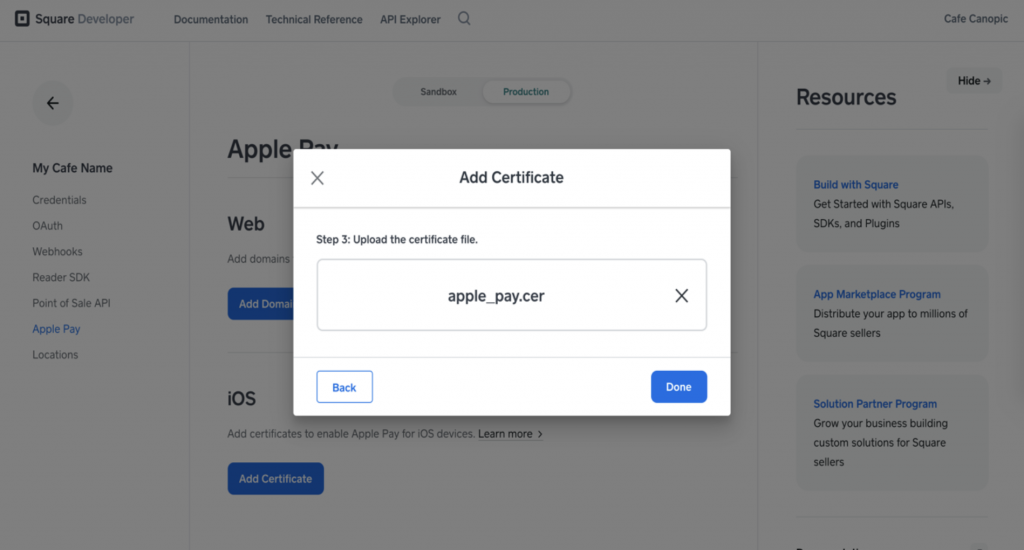Click the Add Domain button under Web

pos(261,304)
